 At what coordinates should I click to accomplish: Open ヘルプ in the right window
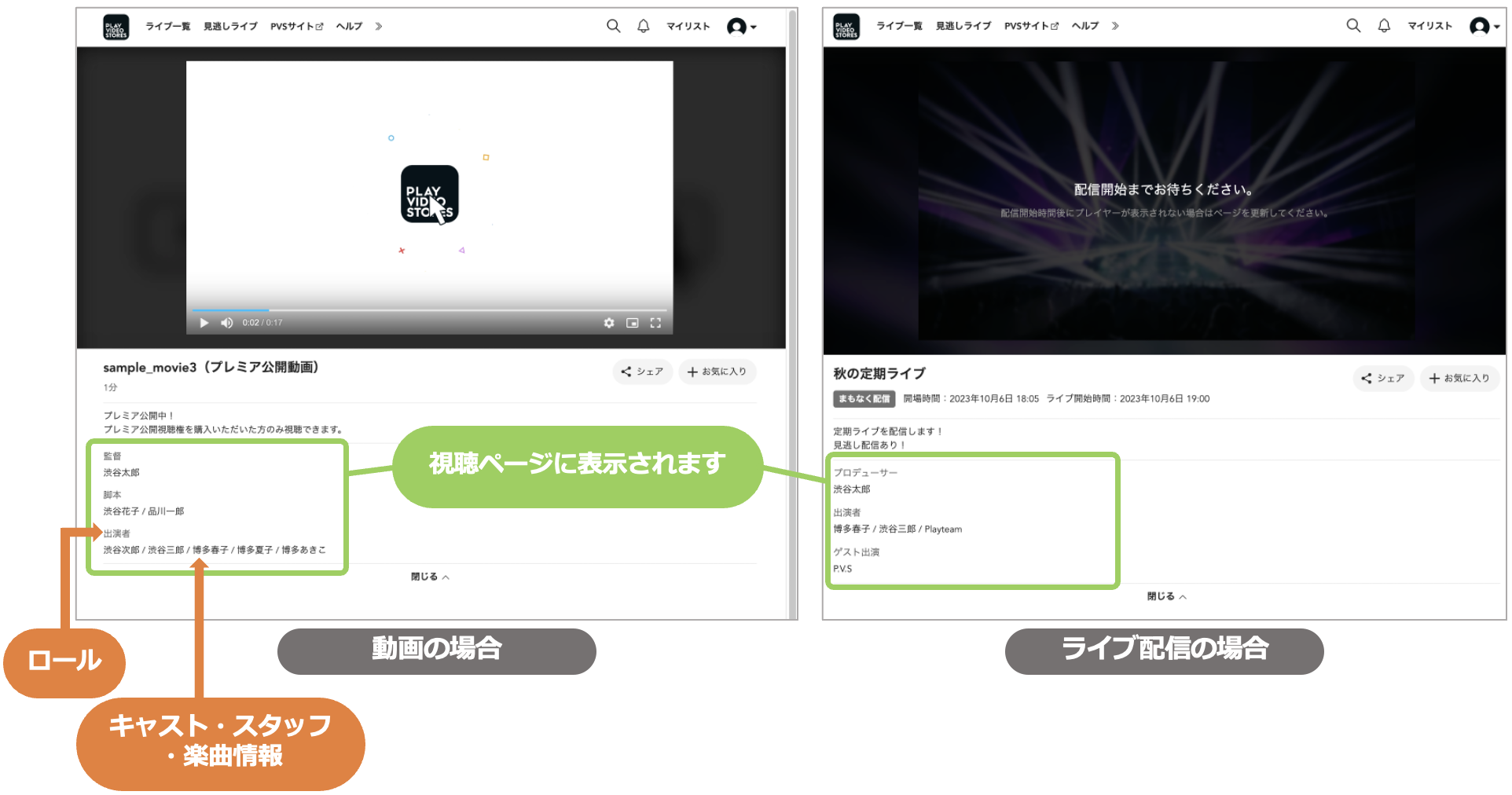pyautogui.click(x=1085, y=26)
